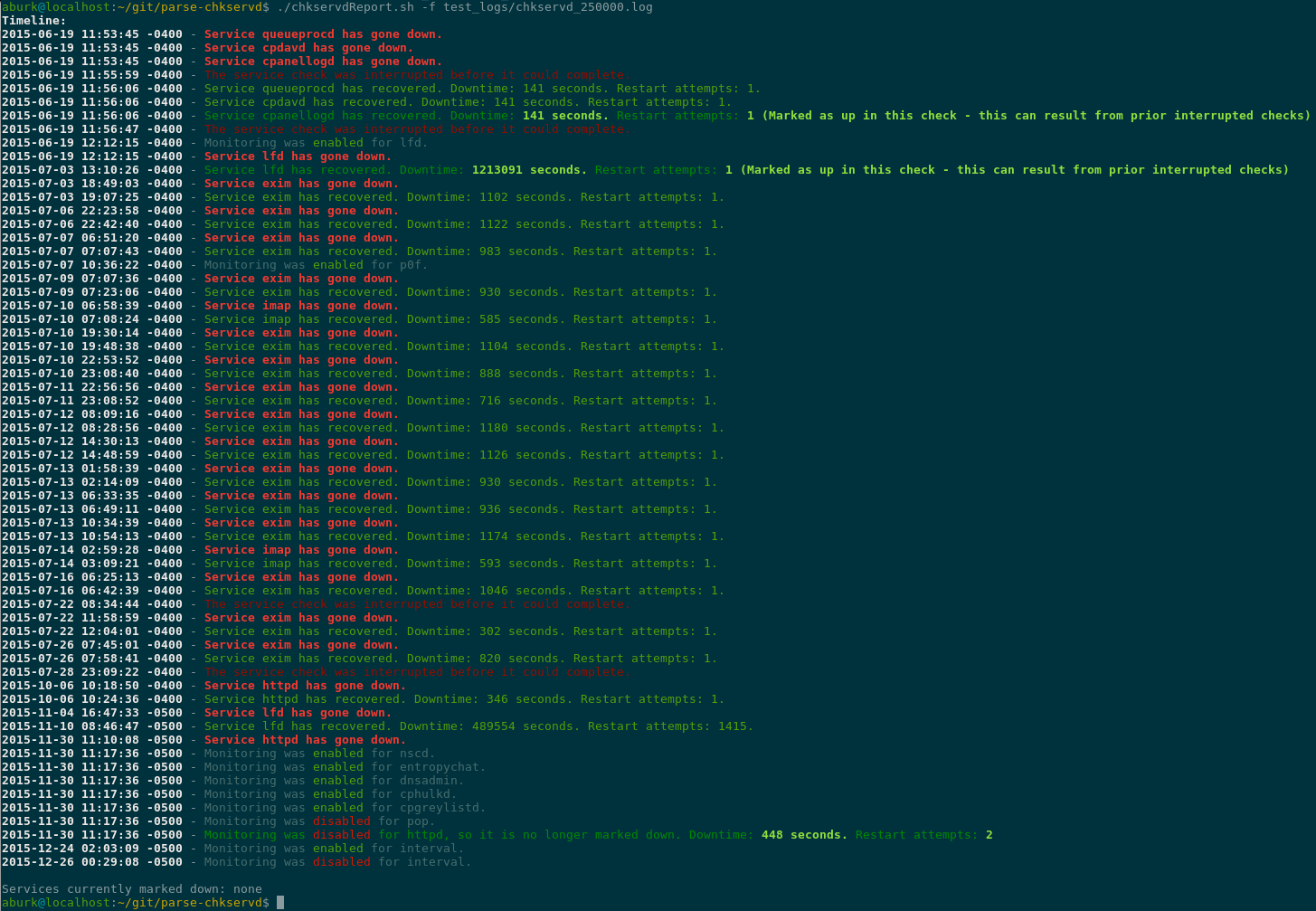Select 'Monitoring was enabled for entropychat.'
The image size is (1316, 911).
346,767
